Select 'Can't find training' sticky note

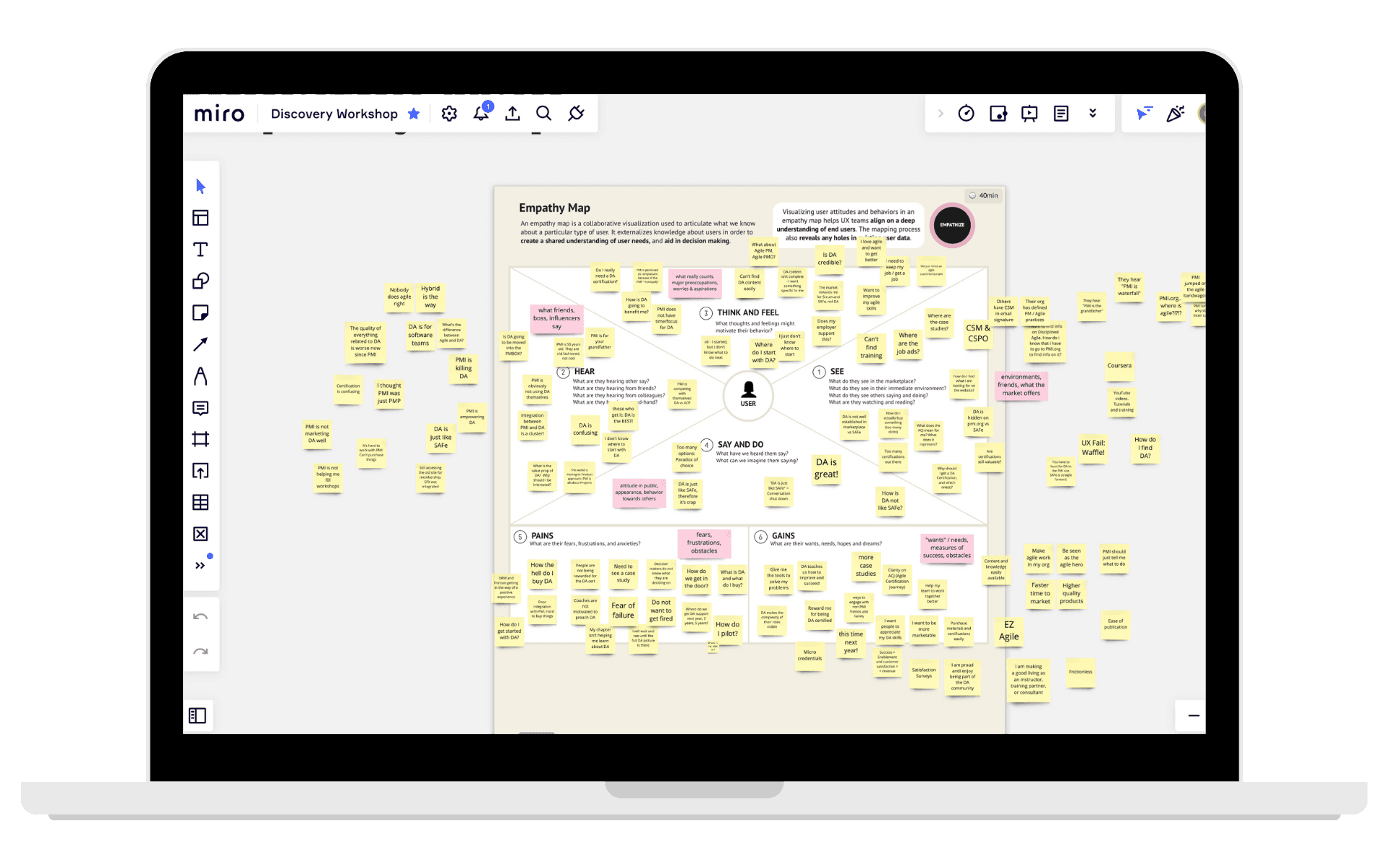coord(871,347)
